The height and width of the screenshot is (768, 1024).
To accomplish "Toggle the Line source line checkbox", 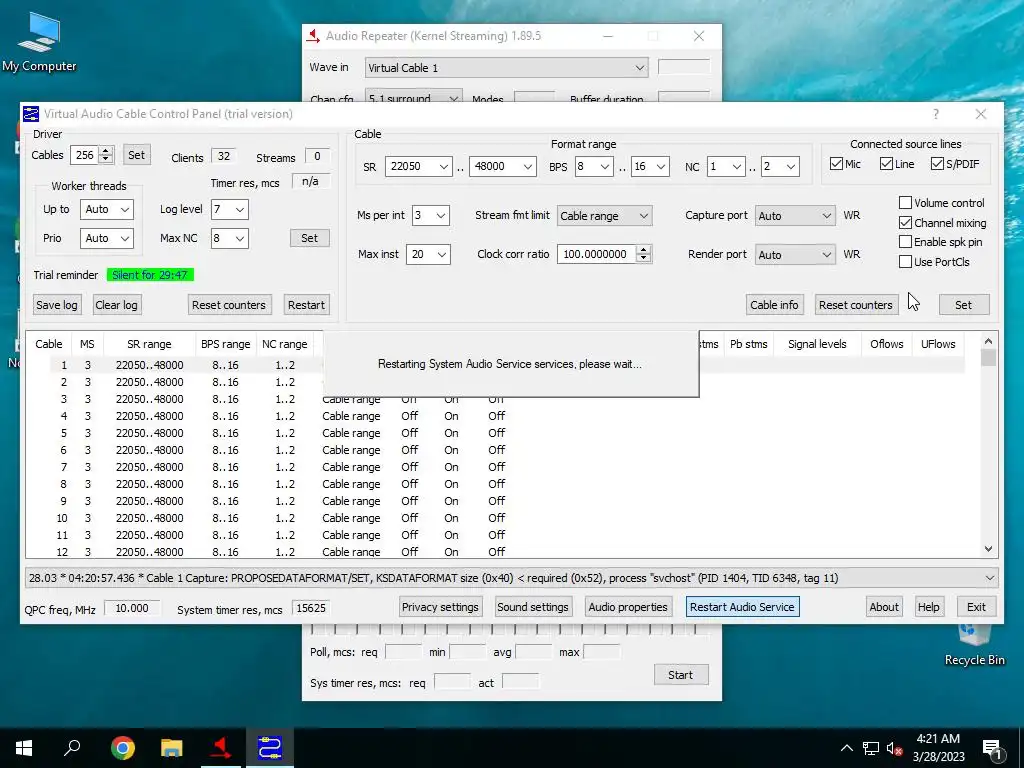I will [886, 164].
